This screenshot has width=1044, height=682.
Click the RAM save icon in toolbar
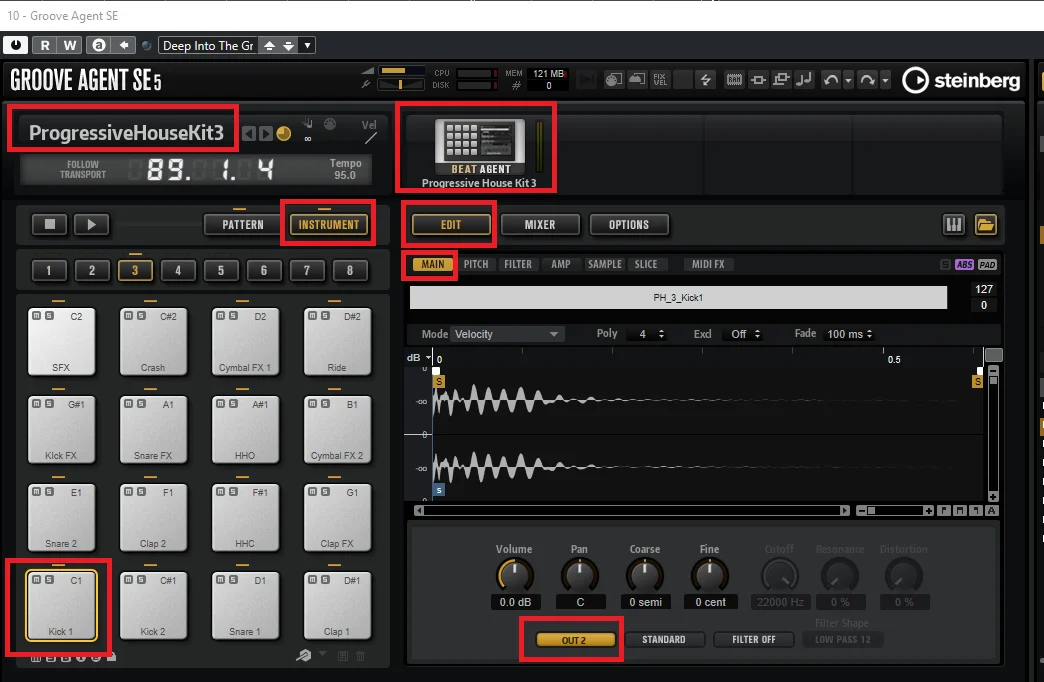(x=734, y=80)
